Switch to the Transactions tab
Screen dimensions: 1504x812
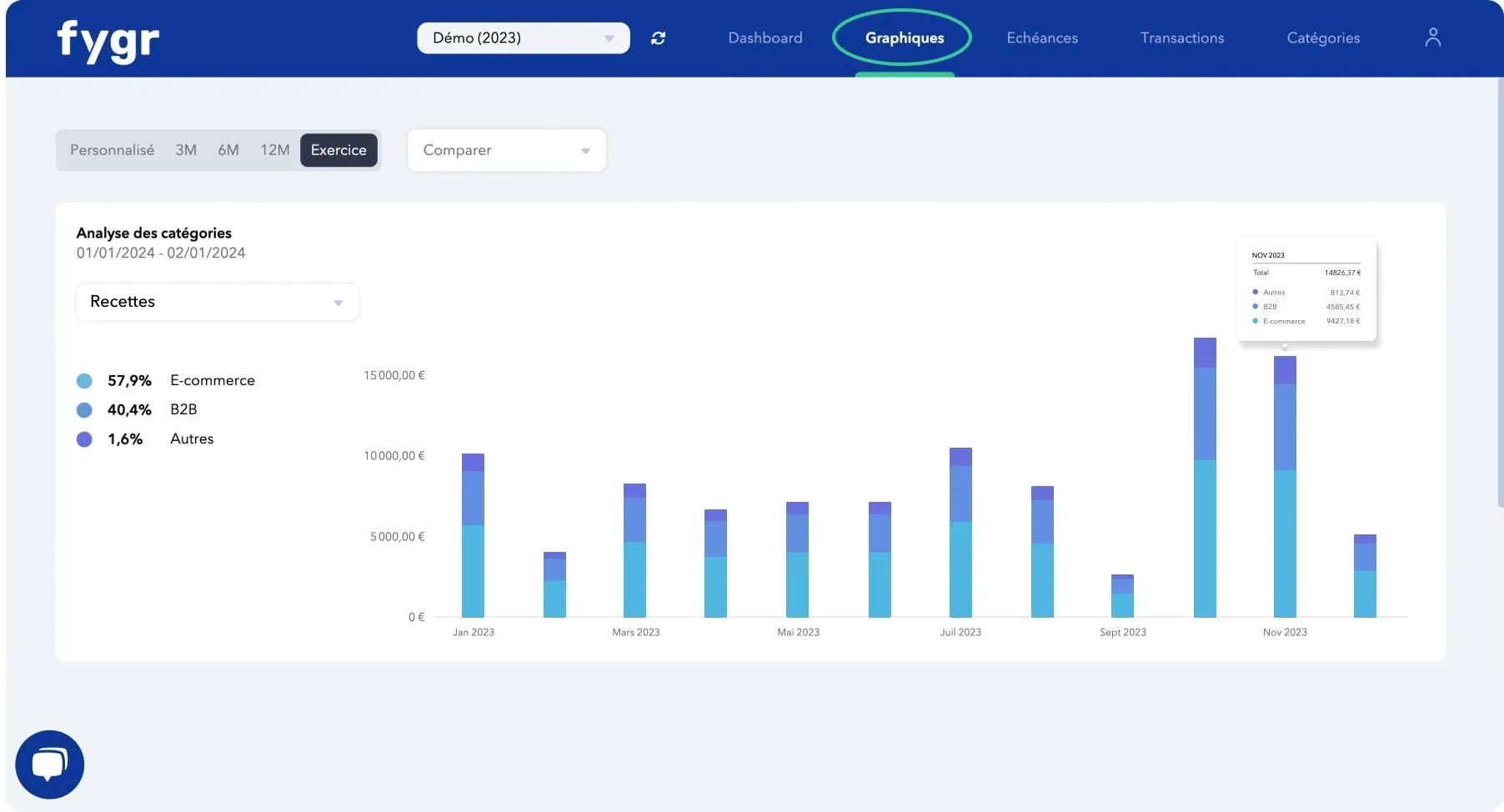pos(1182,38)
